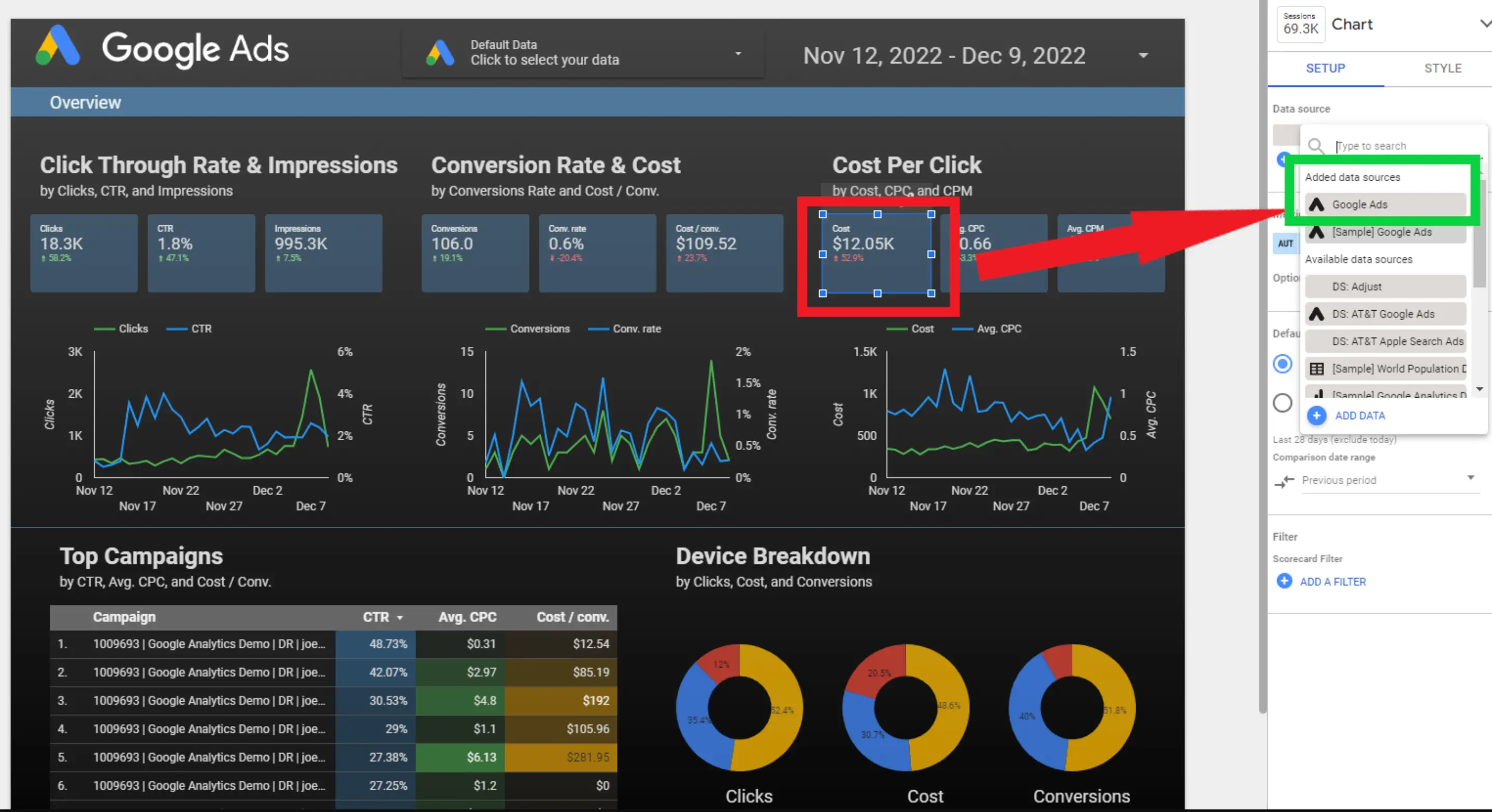Expand the Chart type chevron
Screen dimensions: 1492x812
coord(1484,23)
